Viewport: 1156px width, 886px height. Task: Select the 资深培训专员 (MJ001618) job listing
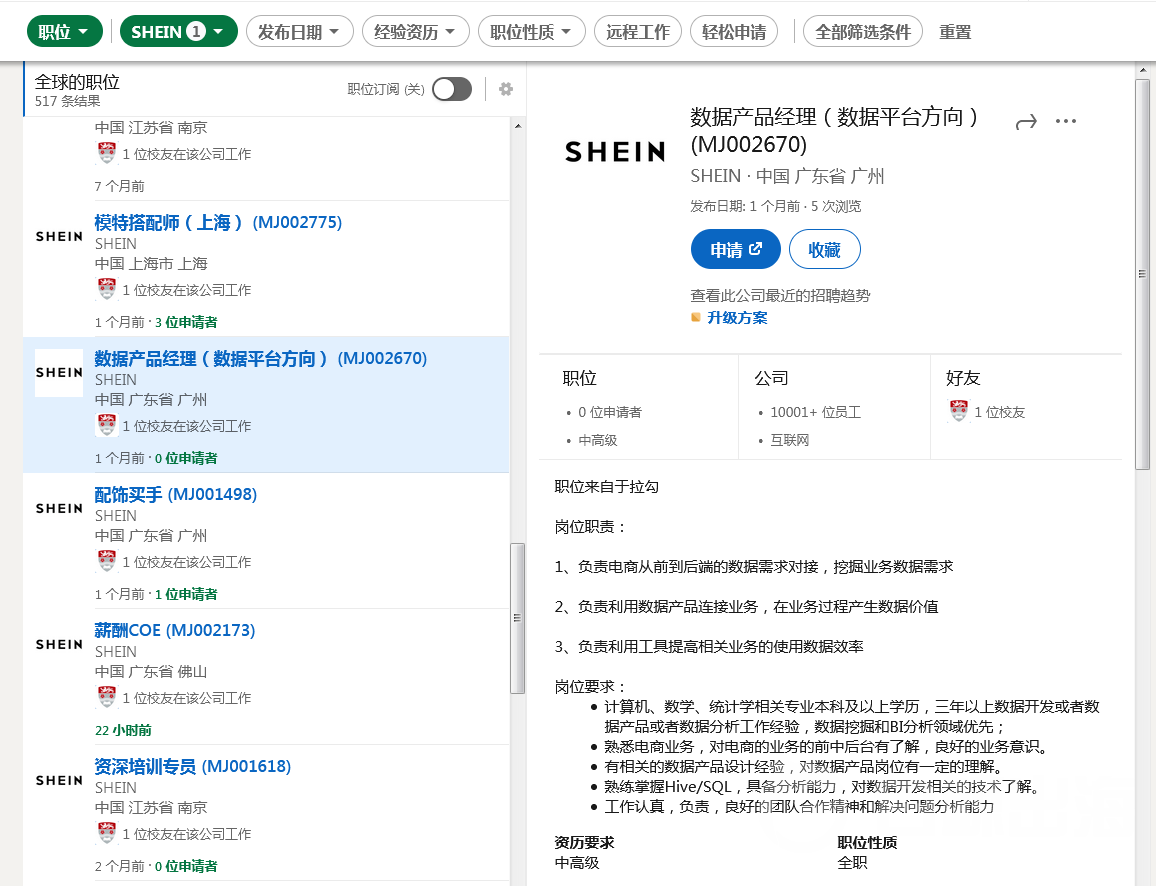click(x=192, y=767)
